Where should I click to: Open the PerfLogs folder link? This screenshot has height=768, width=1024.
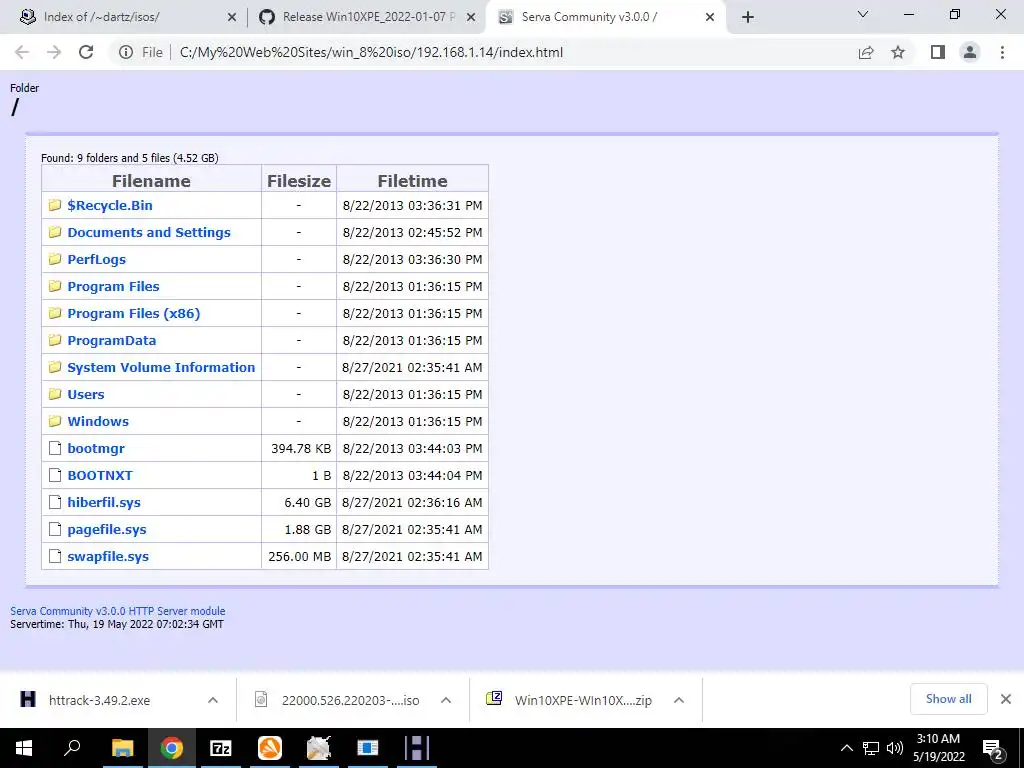click(x=97, y=259)
